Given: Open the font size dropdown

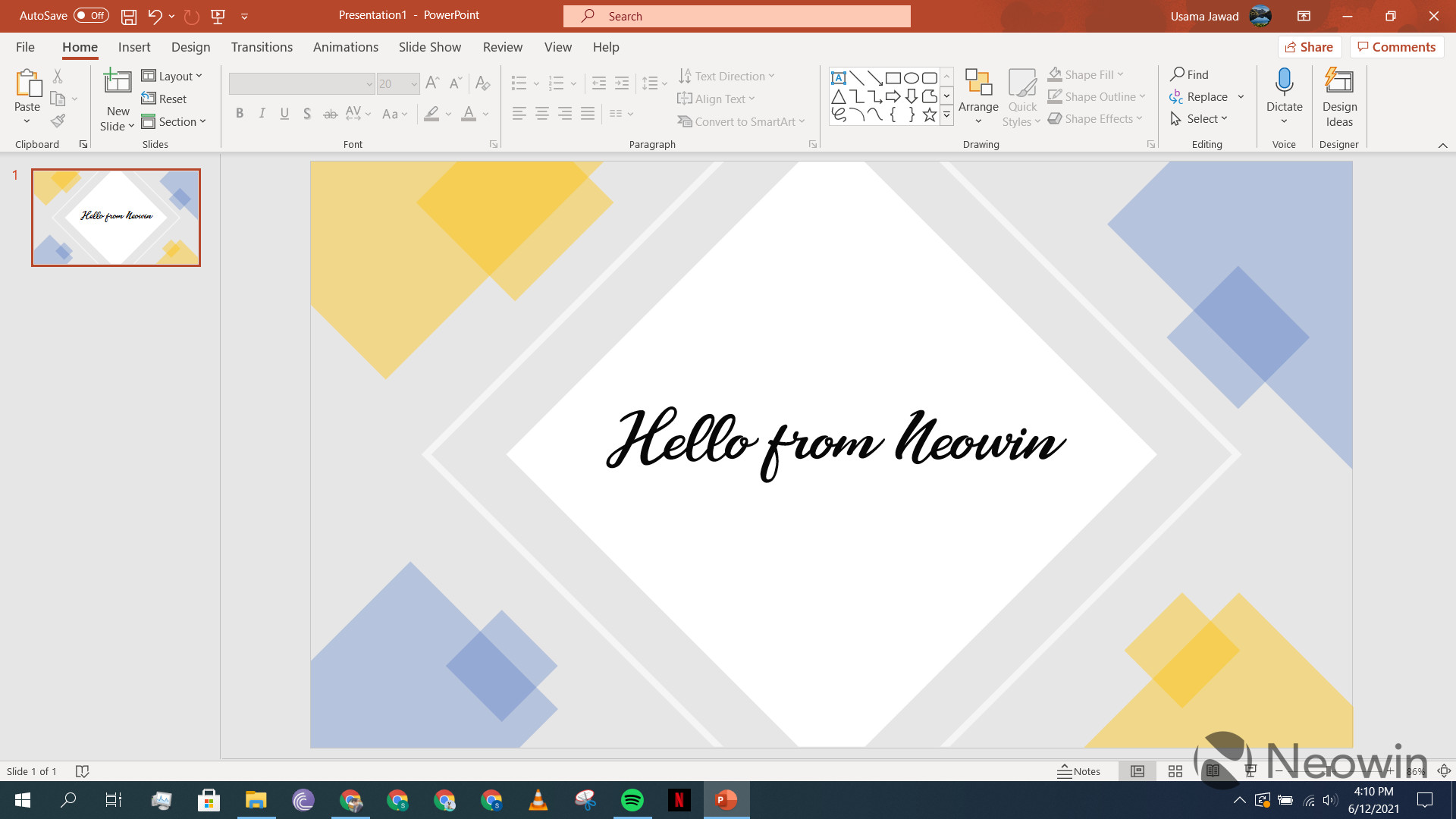Looking at the screenshot, I should [413, 83].
